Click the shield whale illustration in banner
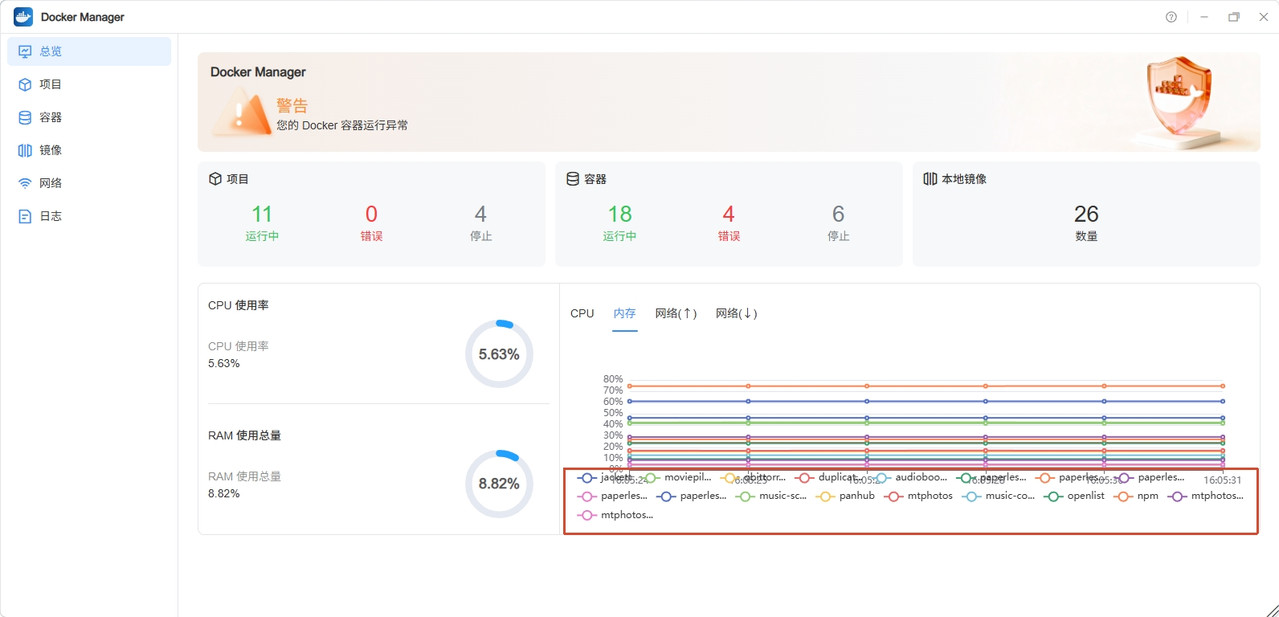 1180,101
